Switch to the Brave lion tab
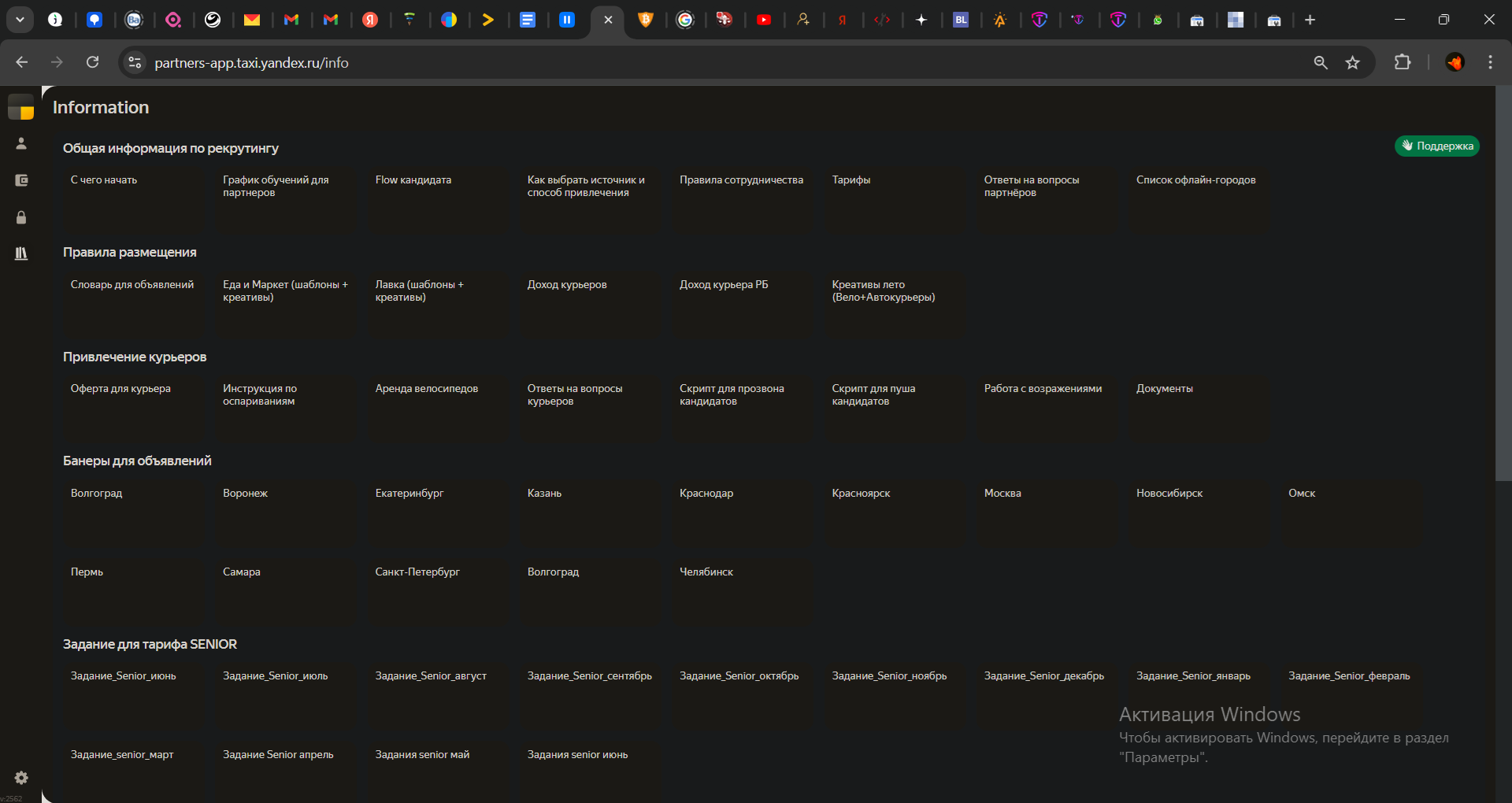Image resolution: width=1512 pixels, height=803 pixels. coord(646,20)
